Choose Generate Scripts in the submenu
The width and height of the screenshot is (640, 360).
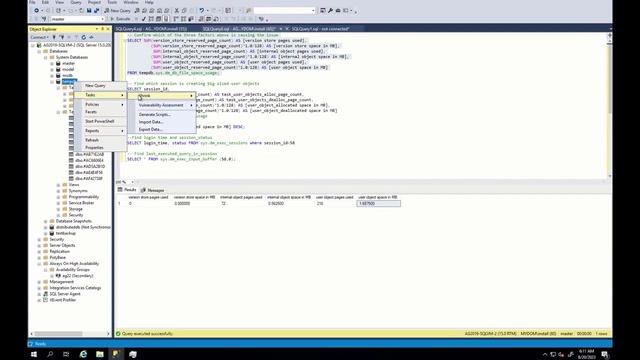[x=162, y=115]
